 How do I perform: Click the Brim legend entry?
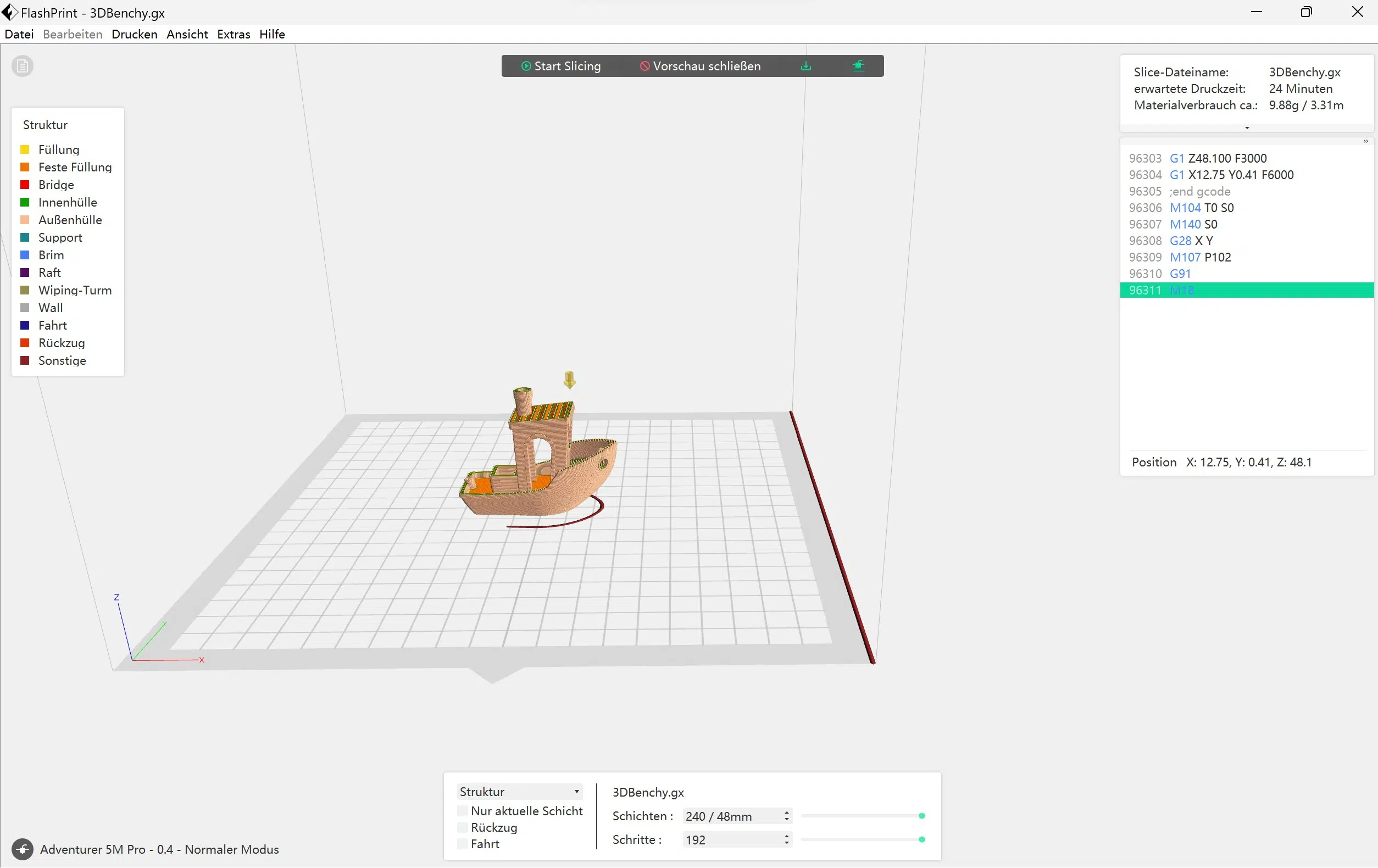pos(51,254)
